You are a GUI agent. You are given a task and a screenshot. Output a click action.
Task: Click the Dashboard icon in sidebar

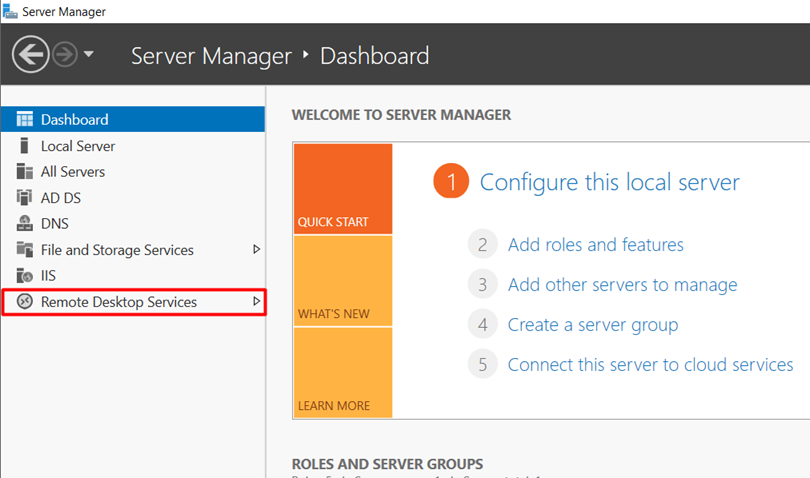pos(25,120)
